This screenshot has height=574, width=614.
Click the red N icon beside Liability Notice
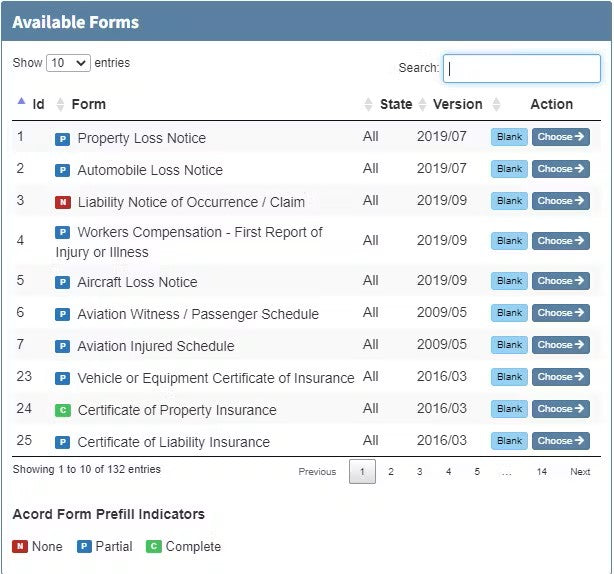point(62,202)
